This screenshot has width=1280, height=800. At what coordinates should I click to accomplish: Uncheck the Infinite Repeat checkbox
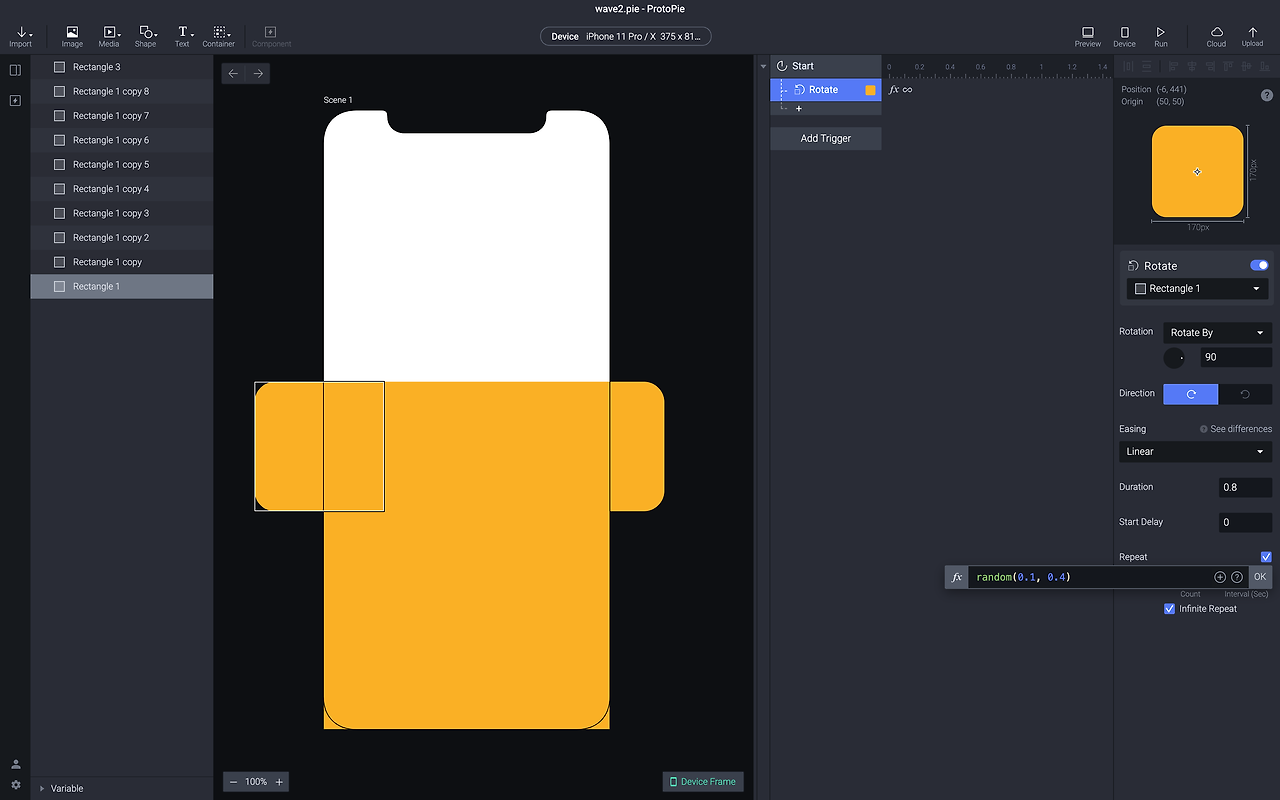[x=1169, y=609]
